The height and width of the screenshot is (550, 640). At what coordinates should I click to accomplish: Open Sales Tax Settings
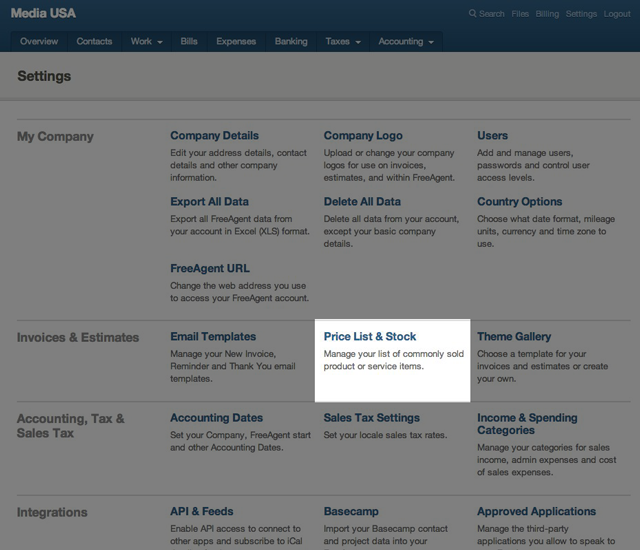pyautogui.click(x=371, y=418)
